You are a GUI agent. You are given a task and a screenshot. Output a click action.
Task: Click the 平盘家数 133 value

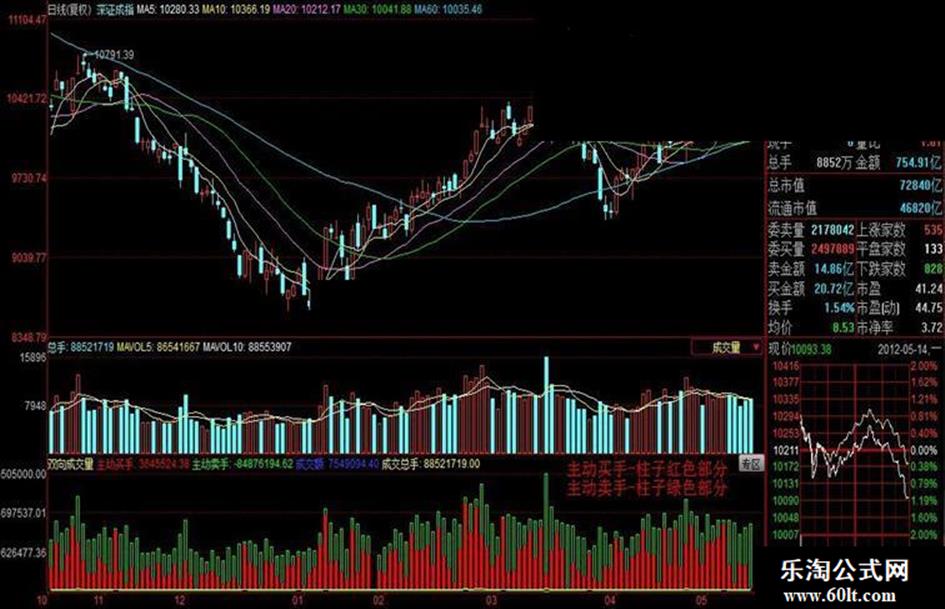coord(899,249)
